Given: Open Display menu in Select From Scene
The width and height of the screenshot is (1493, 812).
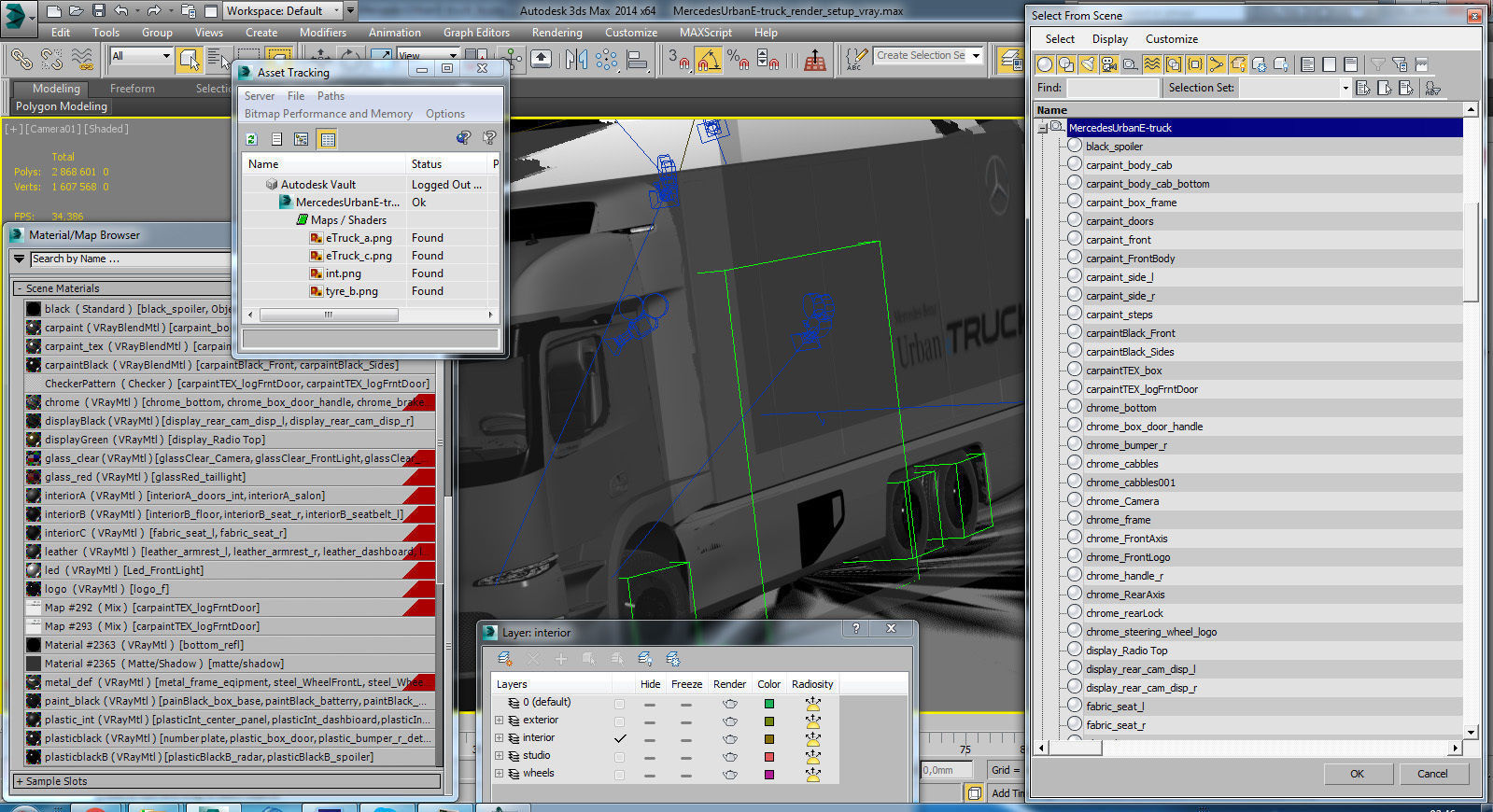Looking at the screenshot, I should pos(1109,39).
